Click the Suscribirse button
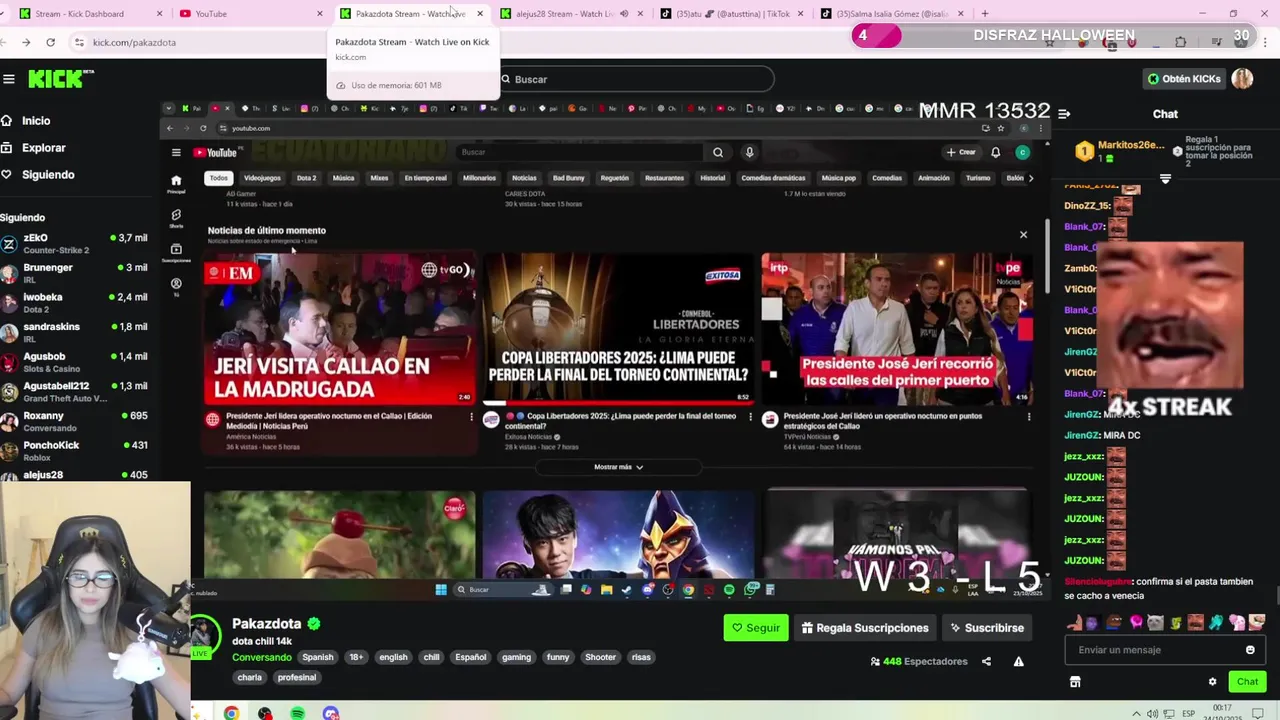 coord(986,628)
